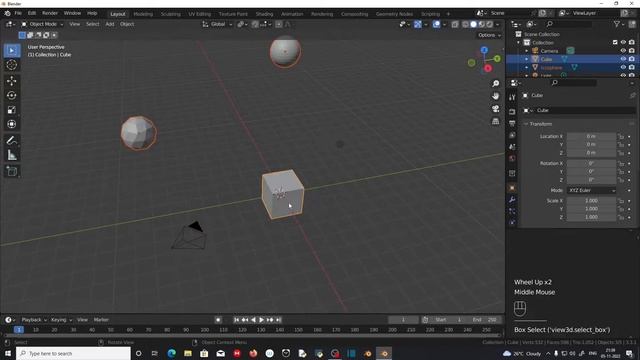Open the Tool properties tab
This screenshot has width=640, height=360.
click(512, 97)
